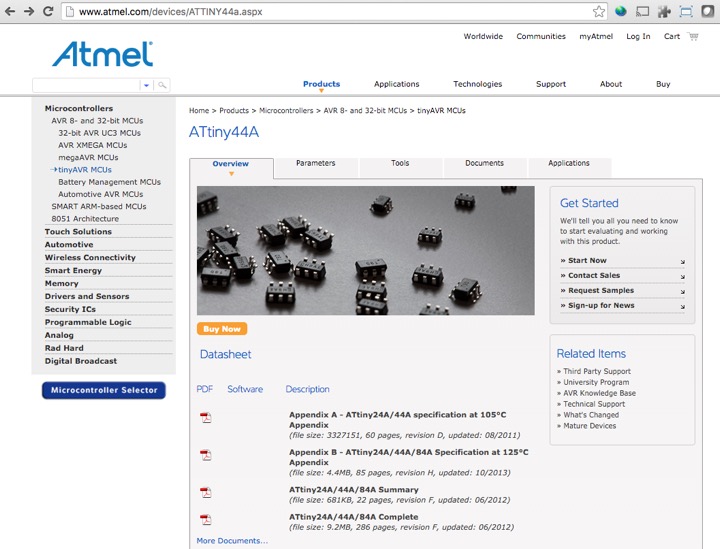Expand Smart Energy in sidebar
Screen dimensions: 720x549
coord(73,270)
